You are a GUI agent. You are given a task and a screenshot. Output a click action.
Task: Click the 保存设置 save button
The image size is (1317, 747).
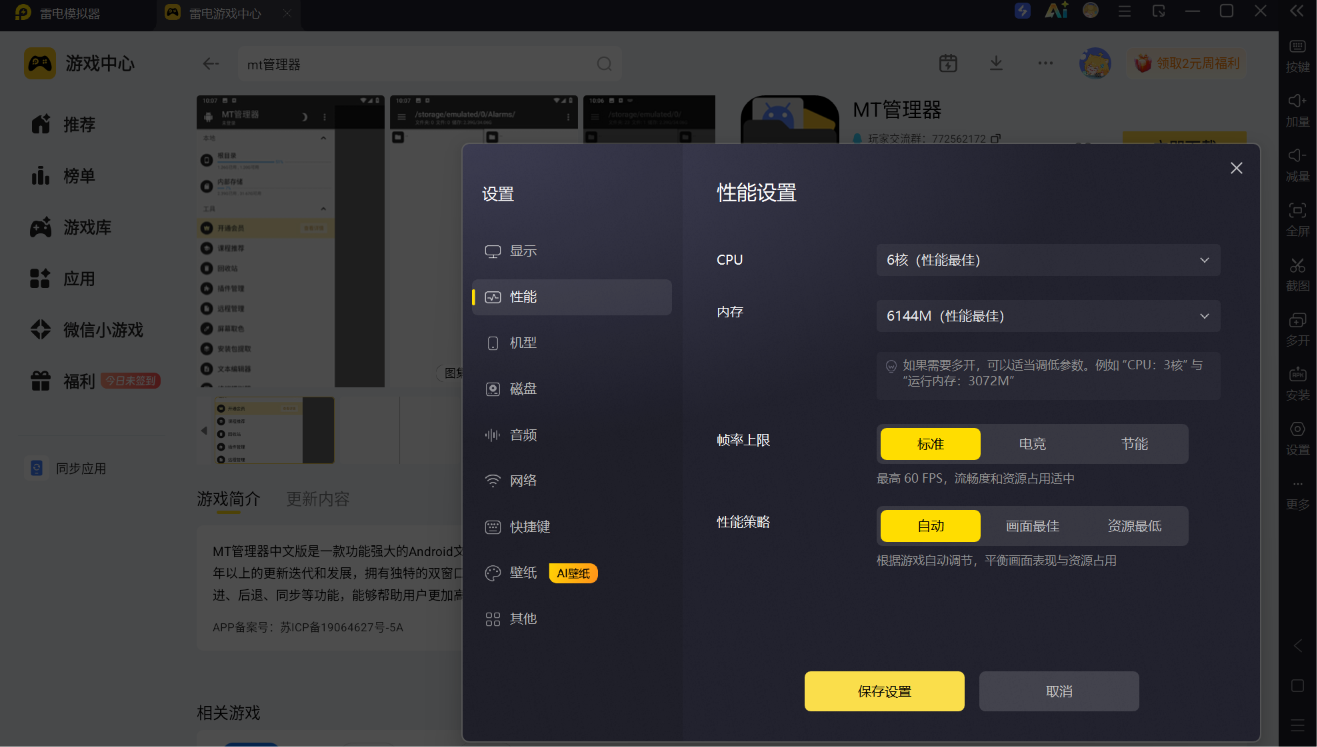[884, 691]
